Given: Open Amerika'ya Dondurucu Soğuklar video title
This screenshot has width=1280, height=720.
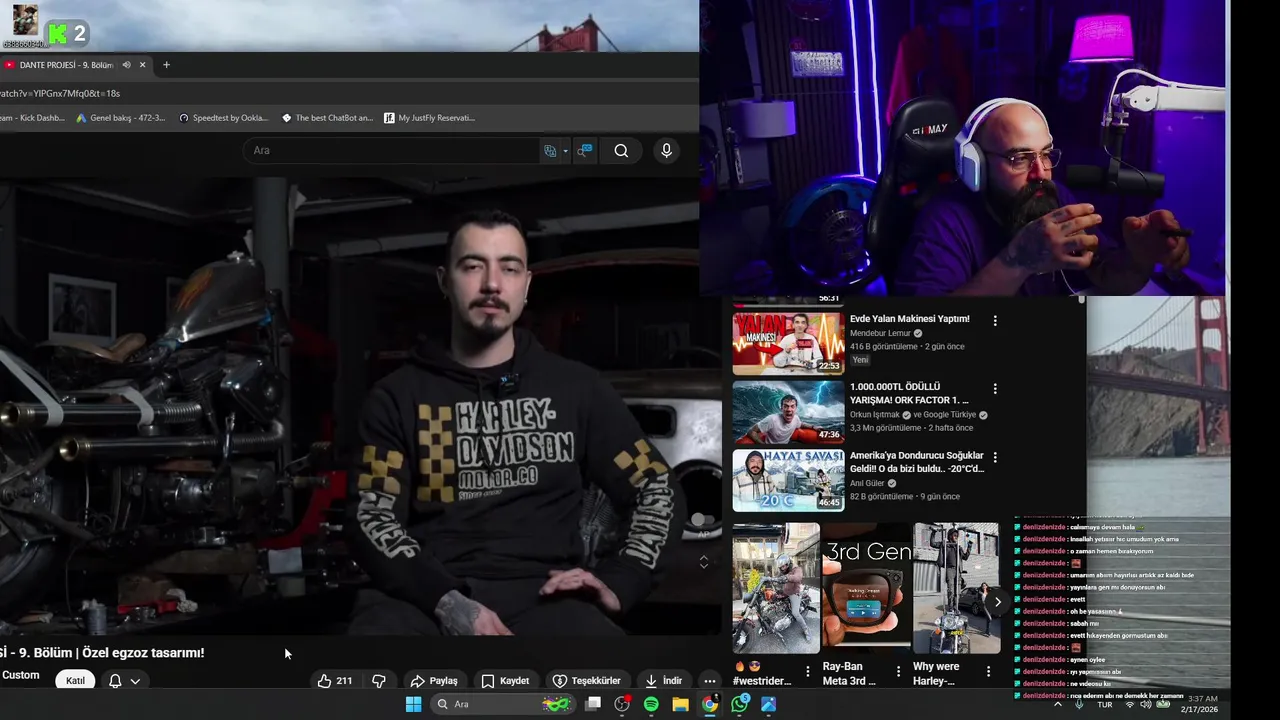Looking at the screenshot, I should tap(917, 462).
